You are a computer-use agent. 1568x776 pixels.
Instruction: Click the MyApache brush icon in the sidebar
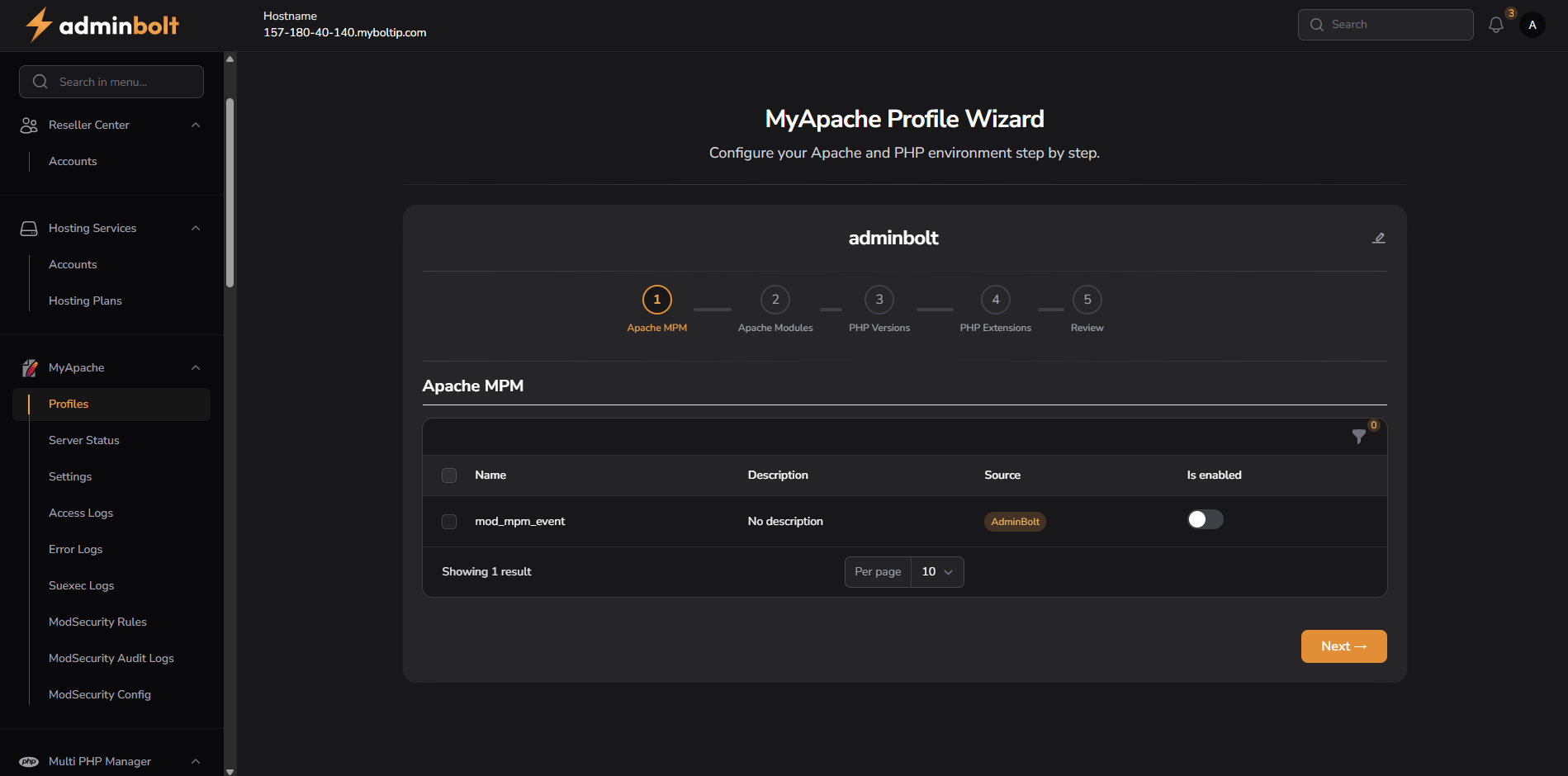(30, 367)
